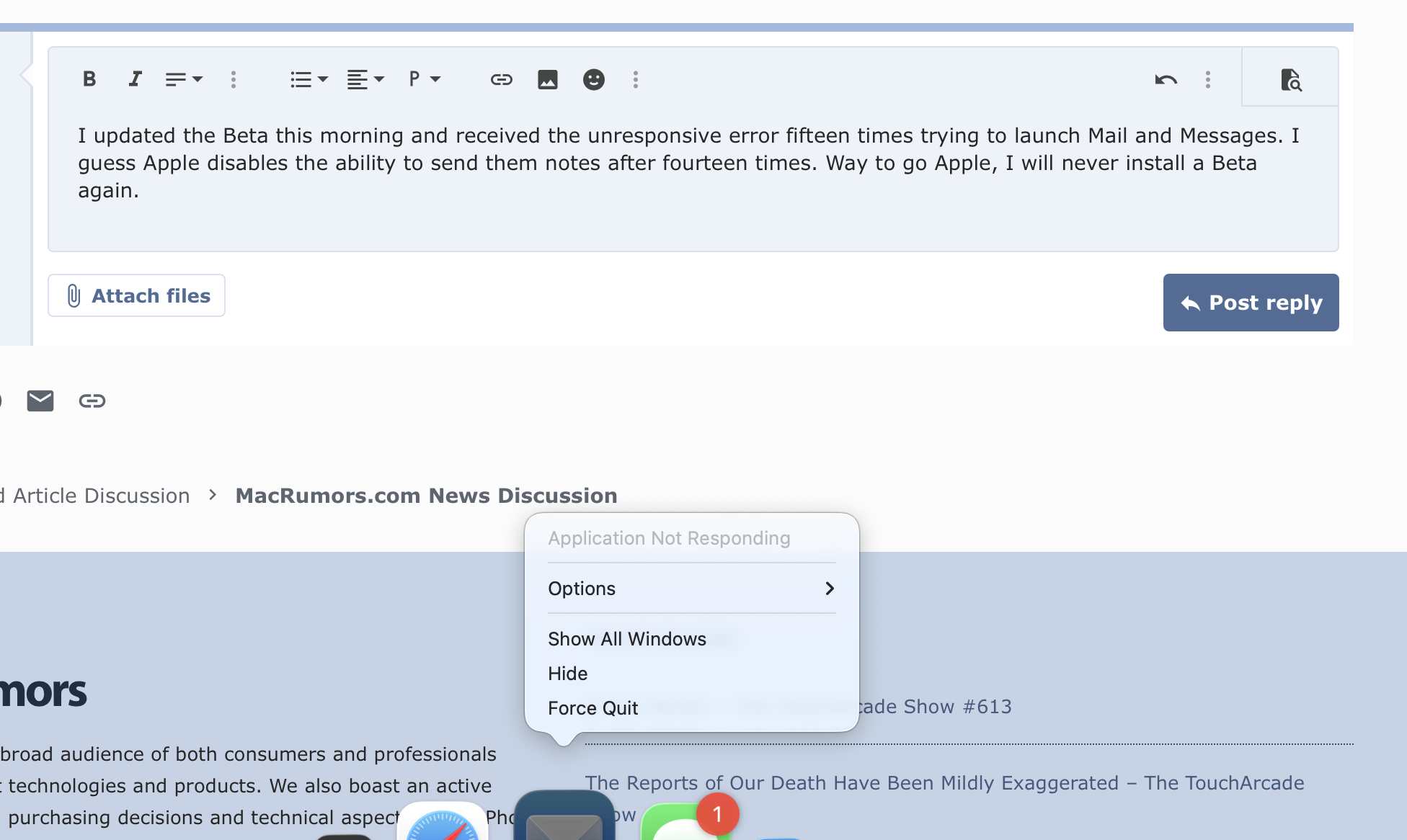Toggle italic text formatting
Screen dimensions: 1407x840
click(135, 79)
